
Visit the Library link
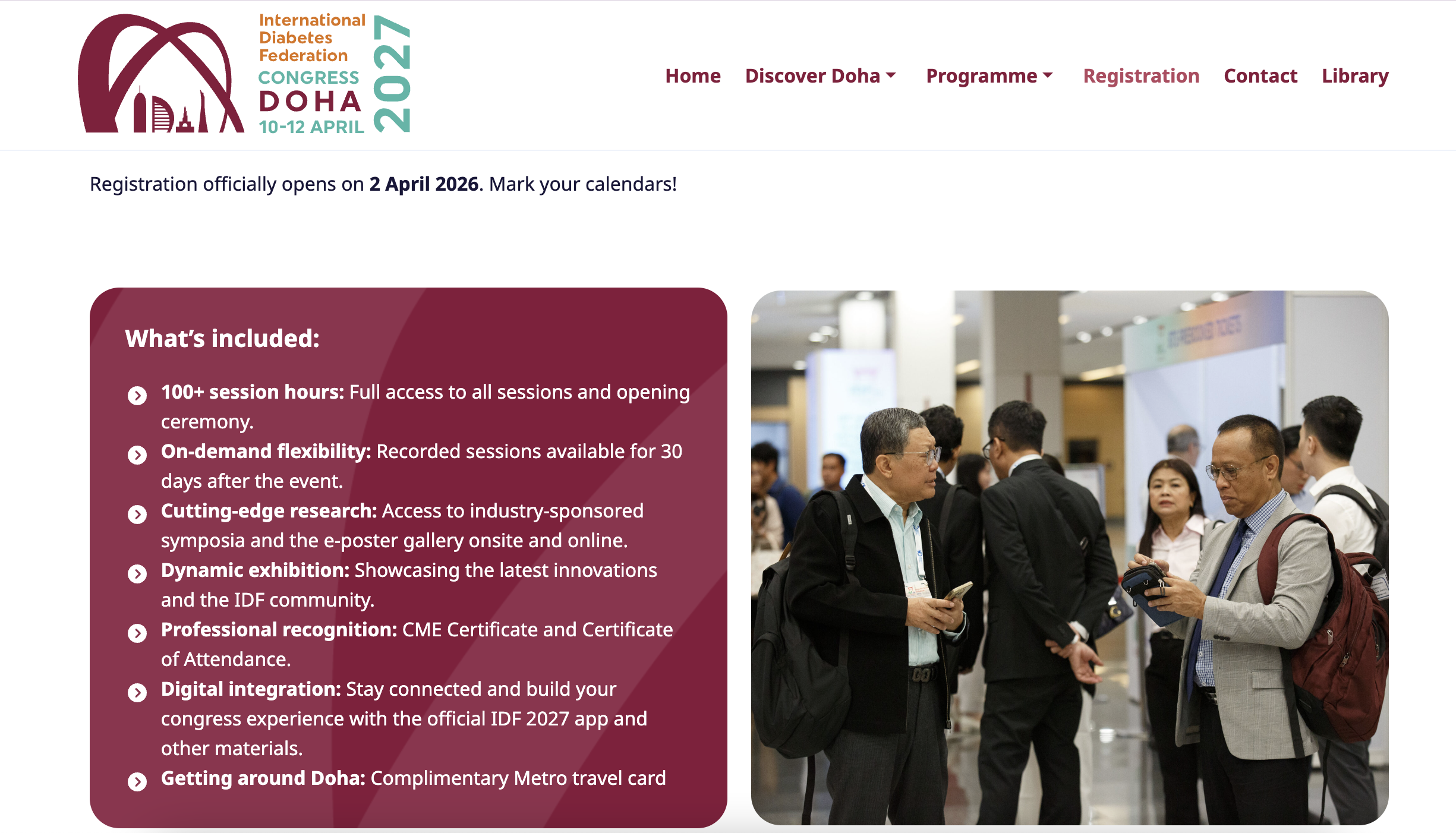(1355, 76)
